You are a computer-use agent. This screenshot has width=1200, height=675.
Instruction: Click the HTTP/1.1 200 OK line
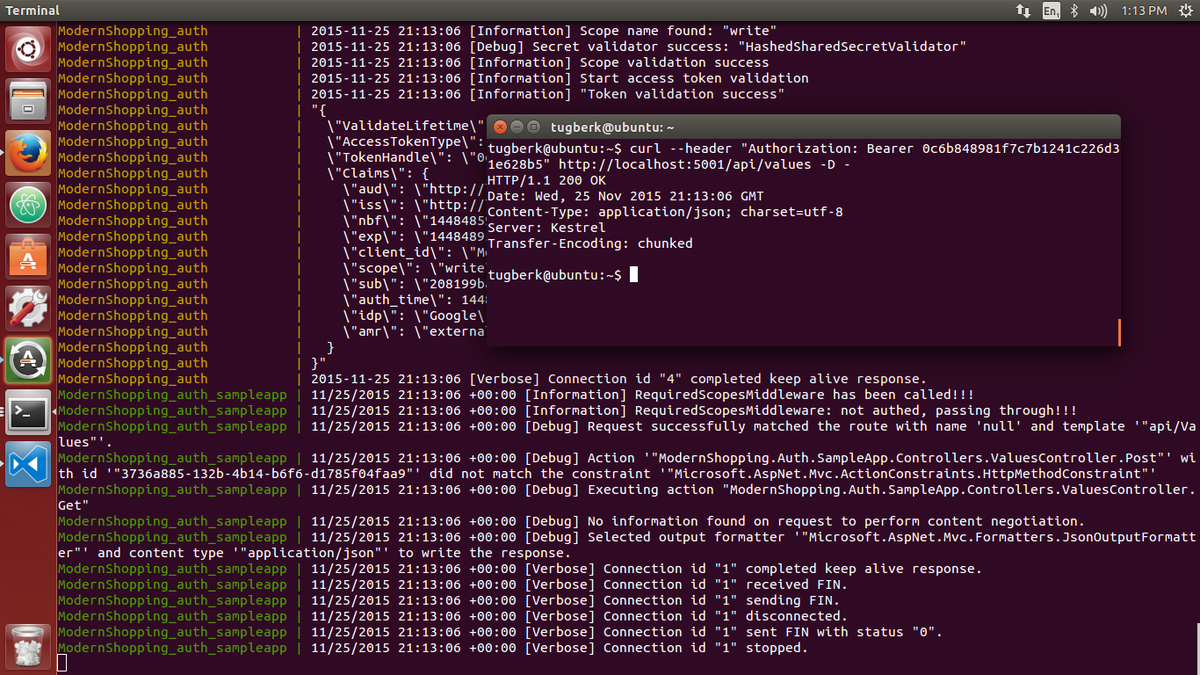tap(546, 180)
